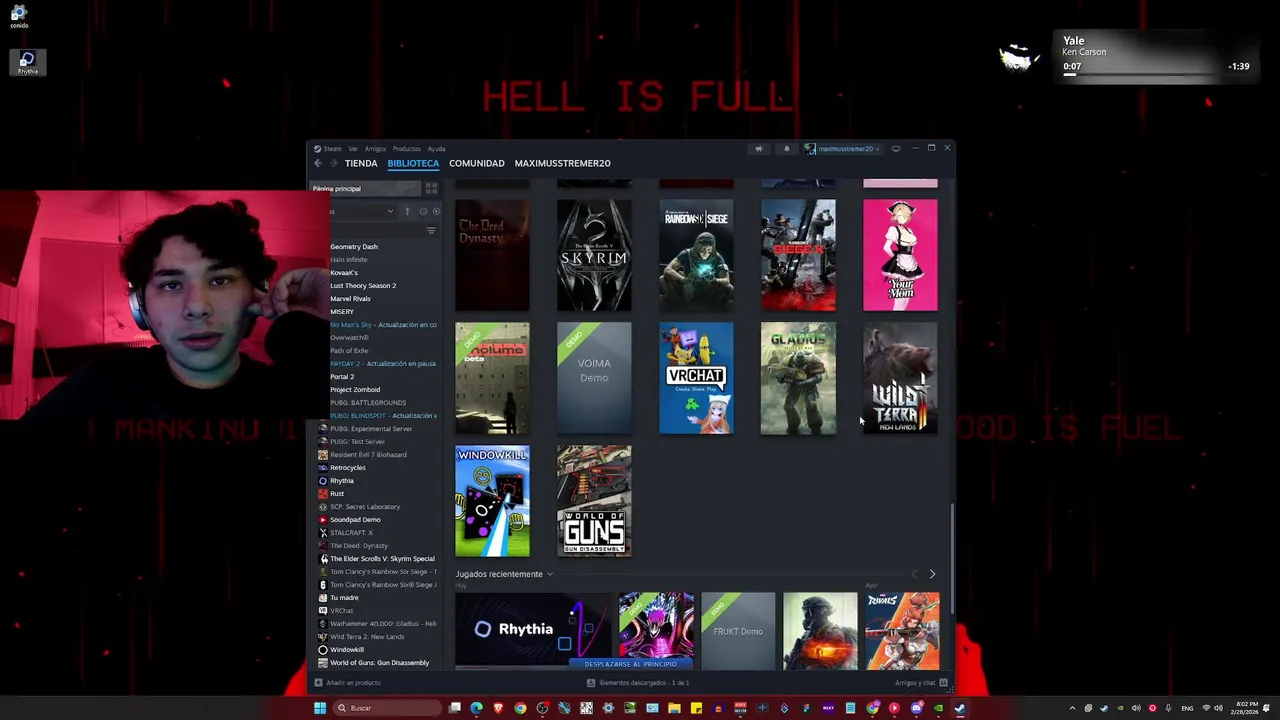Switch to the COMUNIDAD tab
This screenshot has height=720, width=1280.
[476, 163]
